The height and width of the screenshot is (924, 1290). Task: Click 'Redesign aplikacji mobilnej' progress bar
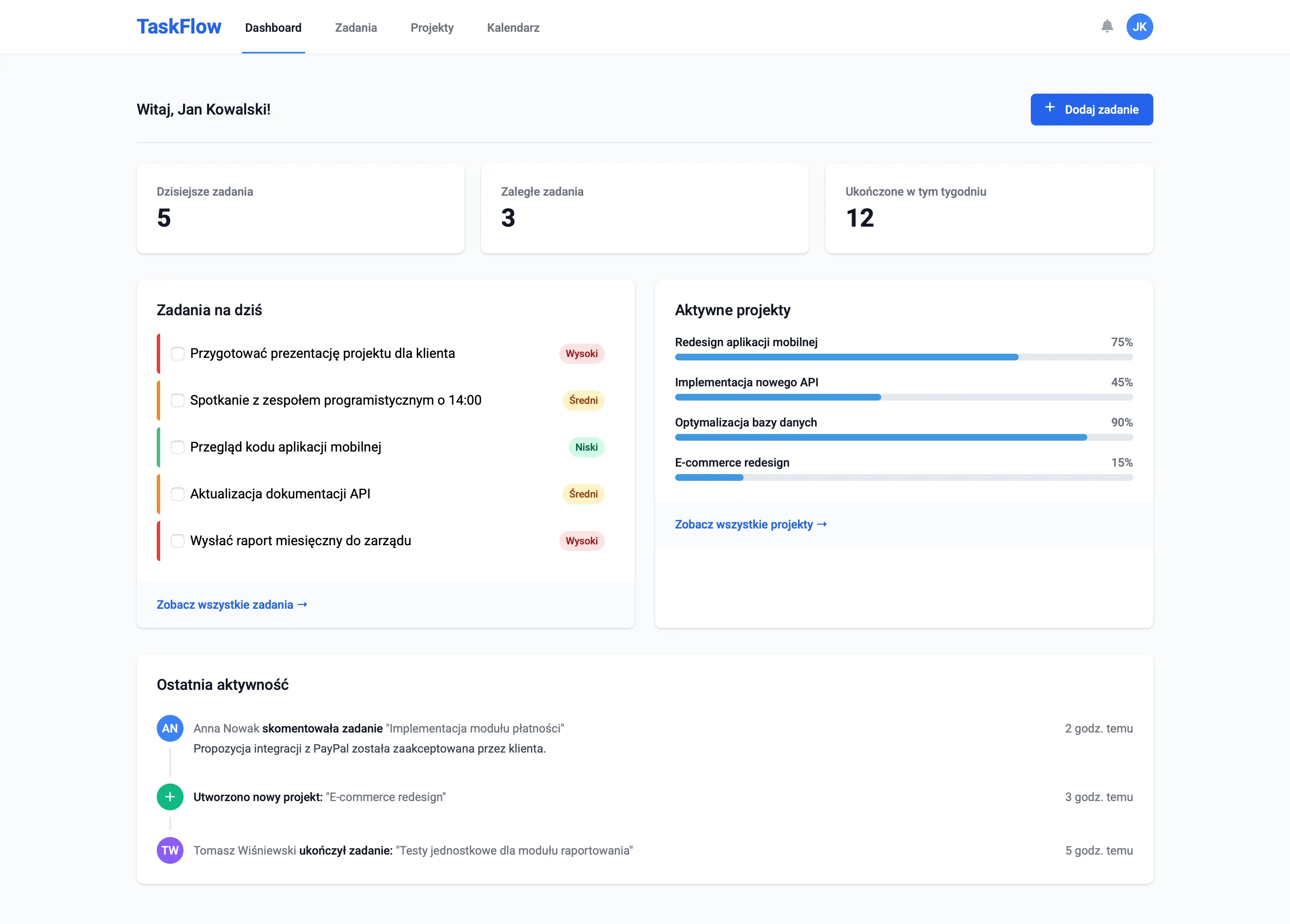tap(904, 357)
